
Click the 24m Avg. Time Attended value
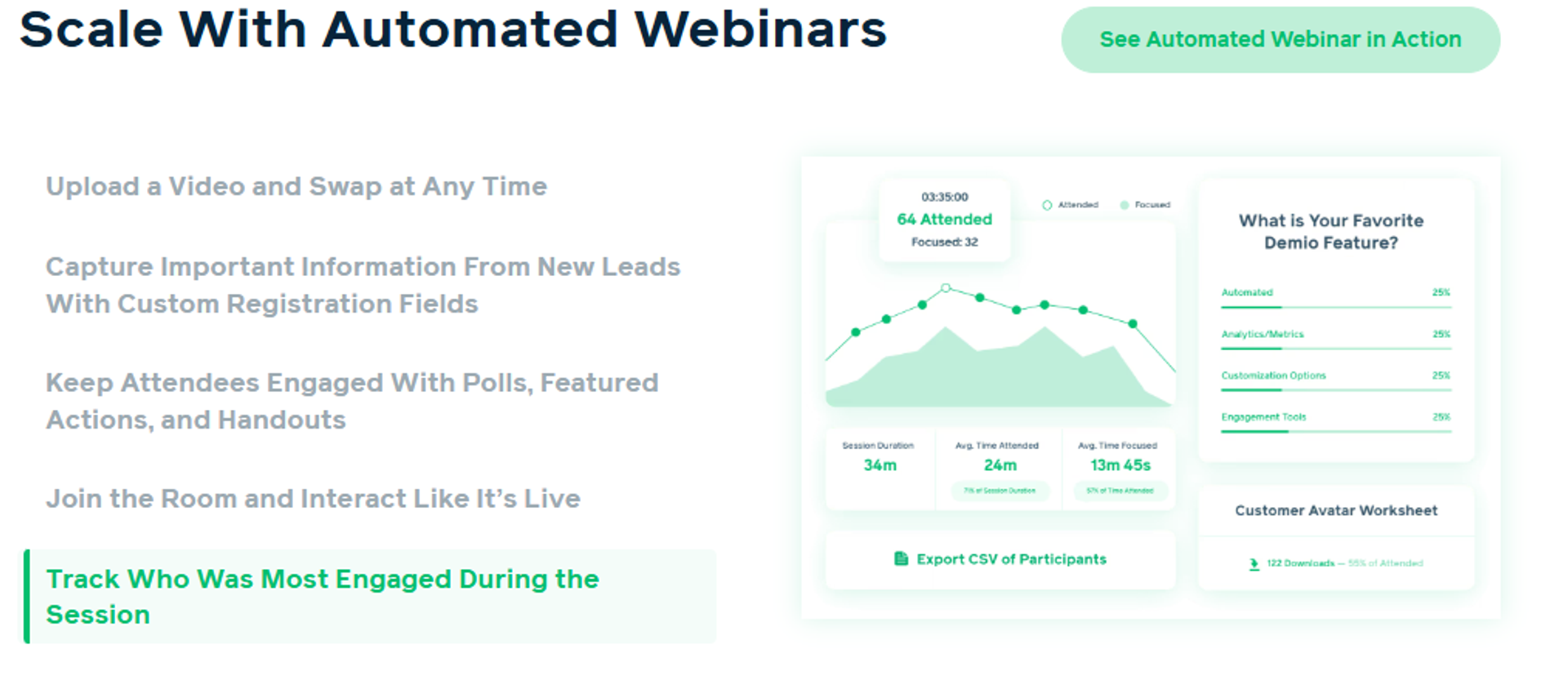click(1000, 465)
